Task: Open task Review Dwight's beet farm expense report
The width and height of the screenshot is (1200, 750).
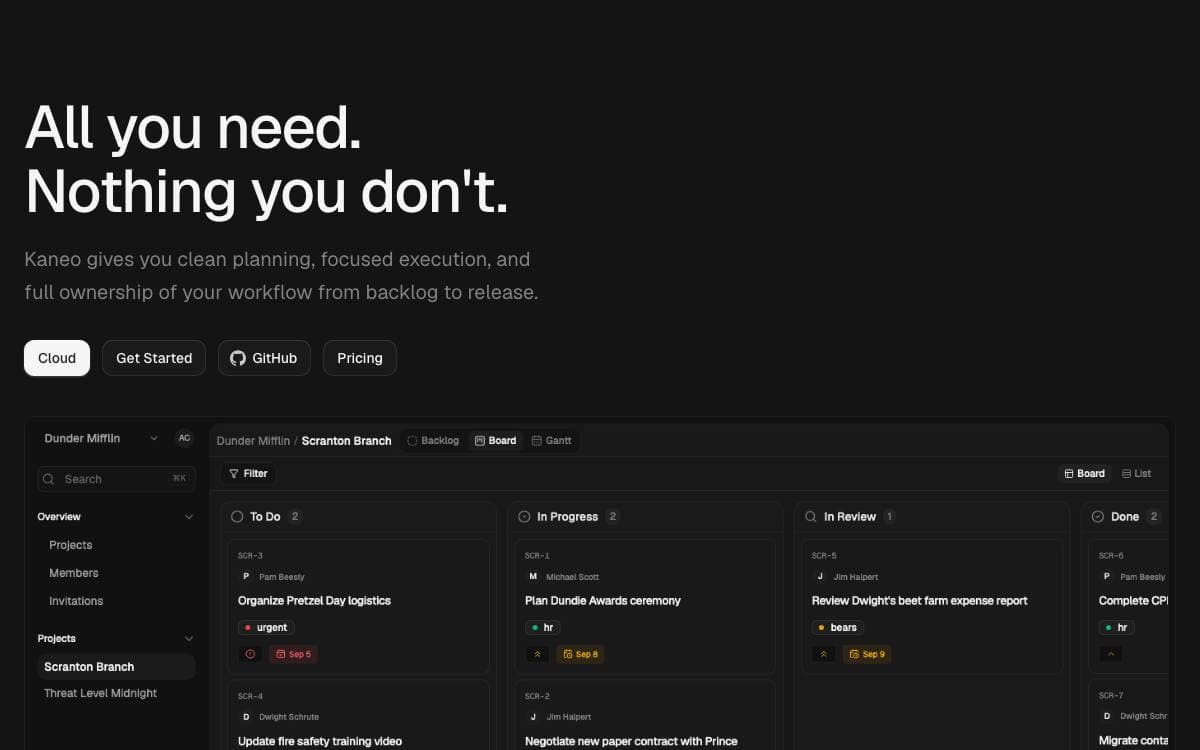Action: tap(920, 601)
